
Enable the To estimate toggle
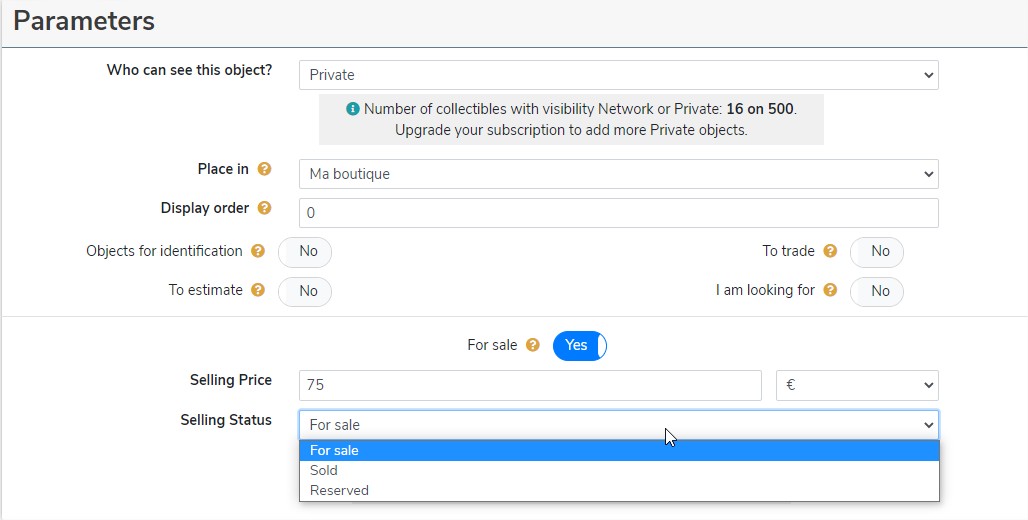click(305, 292)
